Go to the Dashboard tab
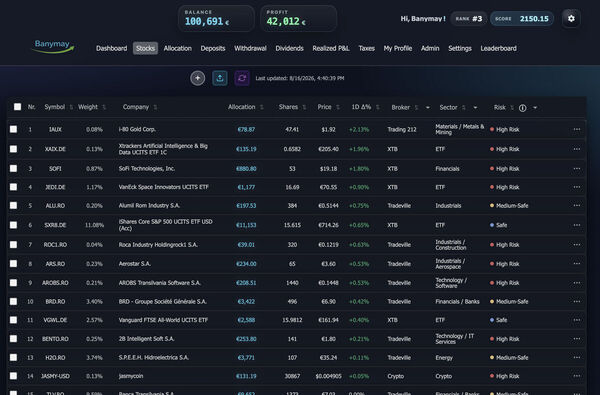Screen dimensions: 600x395 point(111,48)
